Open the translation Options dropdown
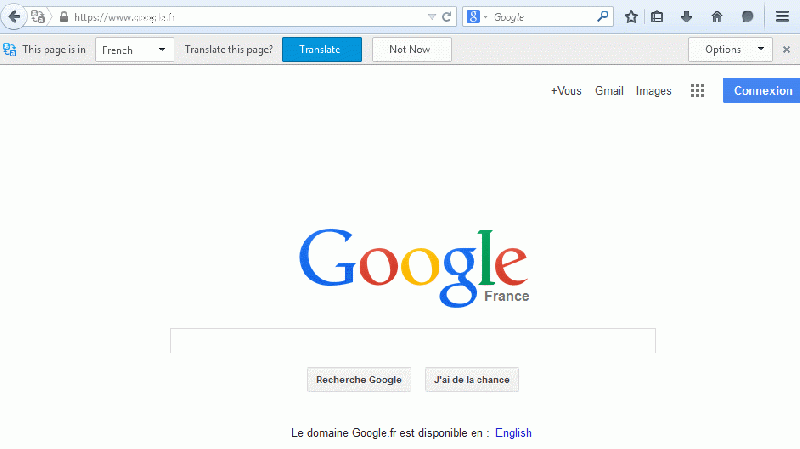This screenshot has height=449, width=800. click(730, 49)
